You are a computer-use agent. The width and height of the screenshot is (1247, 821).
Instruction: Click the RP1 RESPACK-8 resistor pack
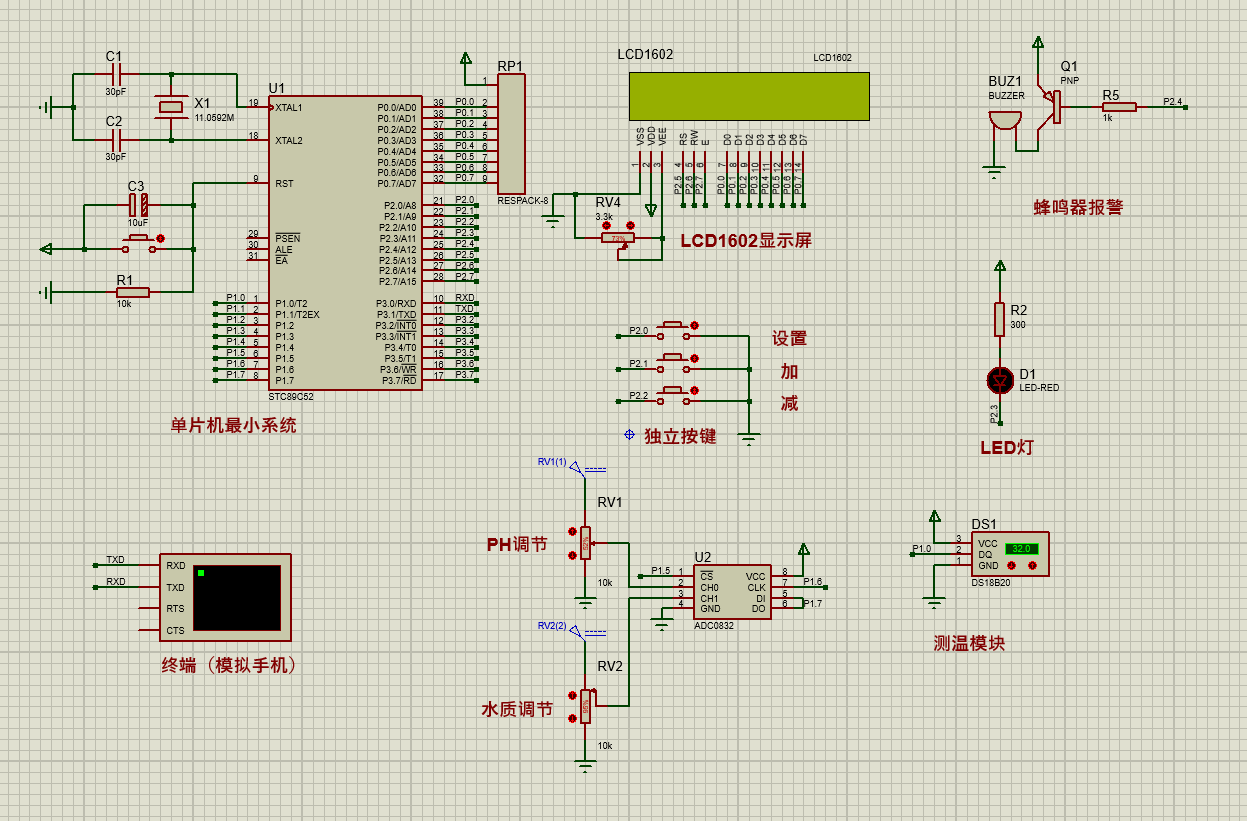pyautogui.click(x=511, y=135)
